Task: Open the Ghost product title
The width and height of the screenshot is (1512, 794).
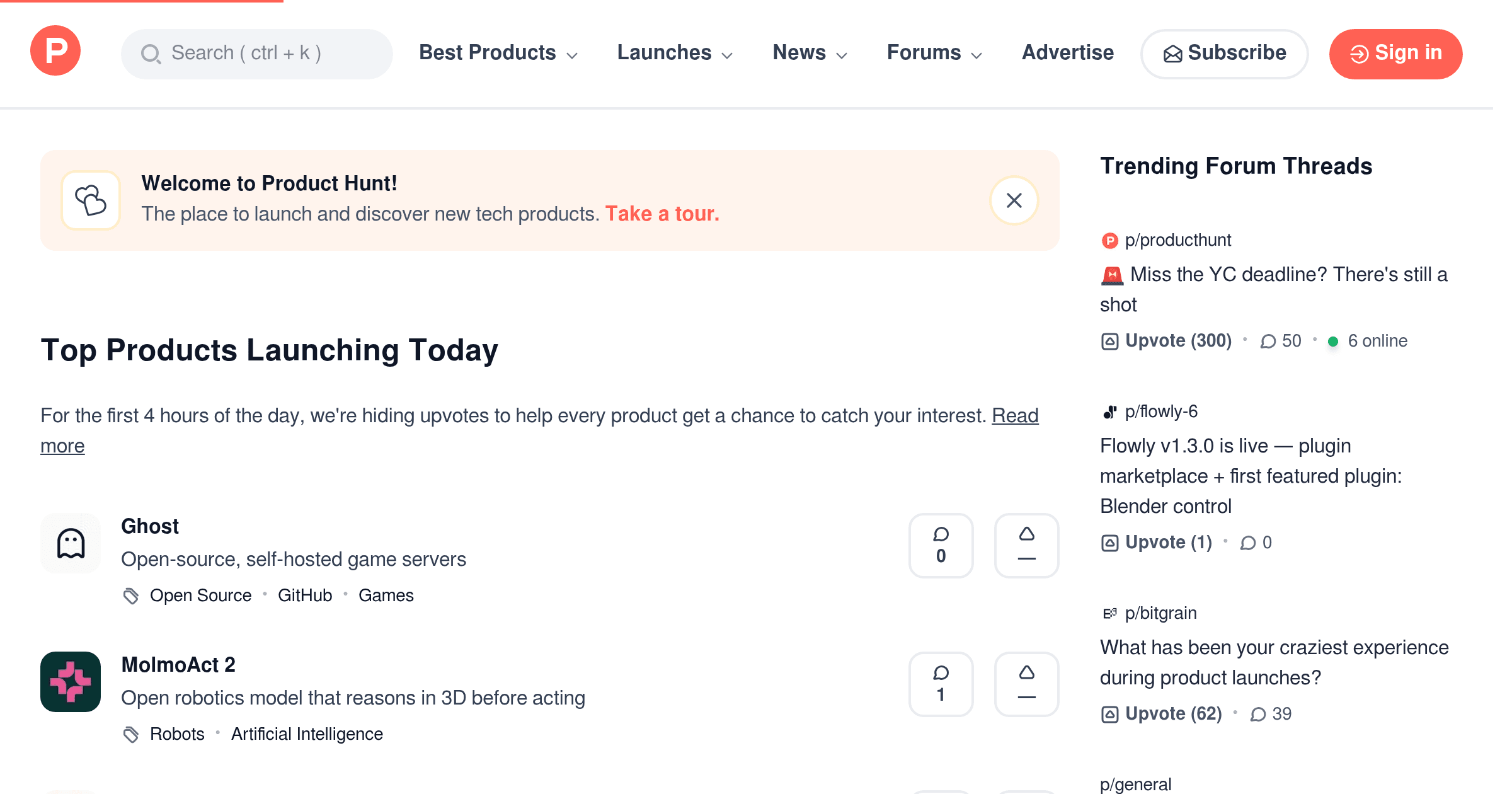Action: [x=150, y=526]
